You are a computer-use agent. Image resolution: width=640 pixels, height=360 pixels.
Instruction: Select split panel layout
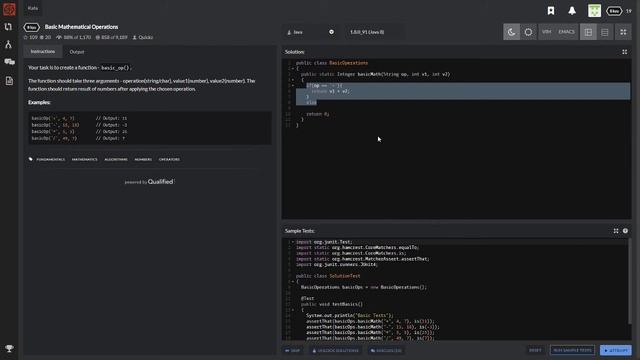[x=588, y=32]
